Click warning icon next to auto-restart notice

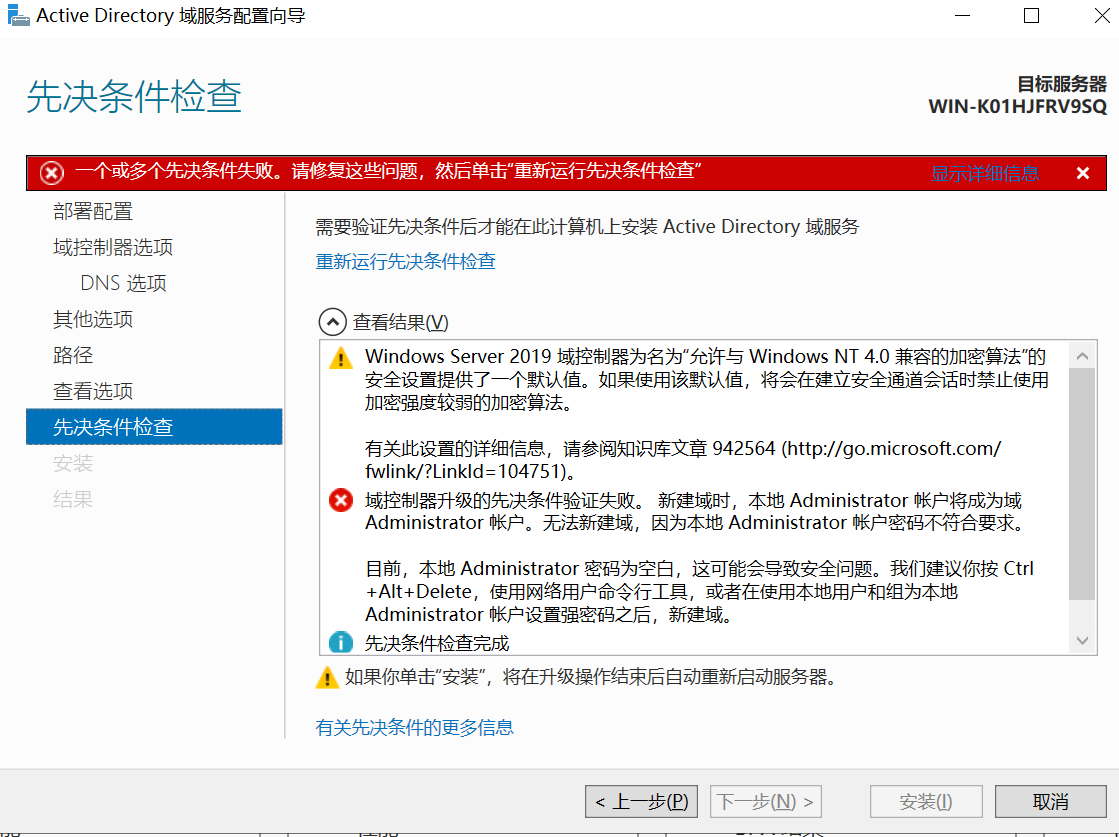327,677
